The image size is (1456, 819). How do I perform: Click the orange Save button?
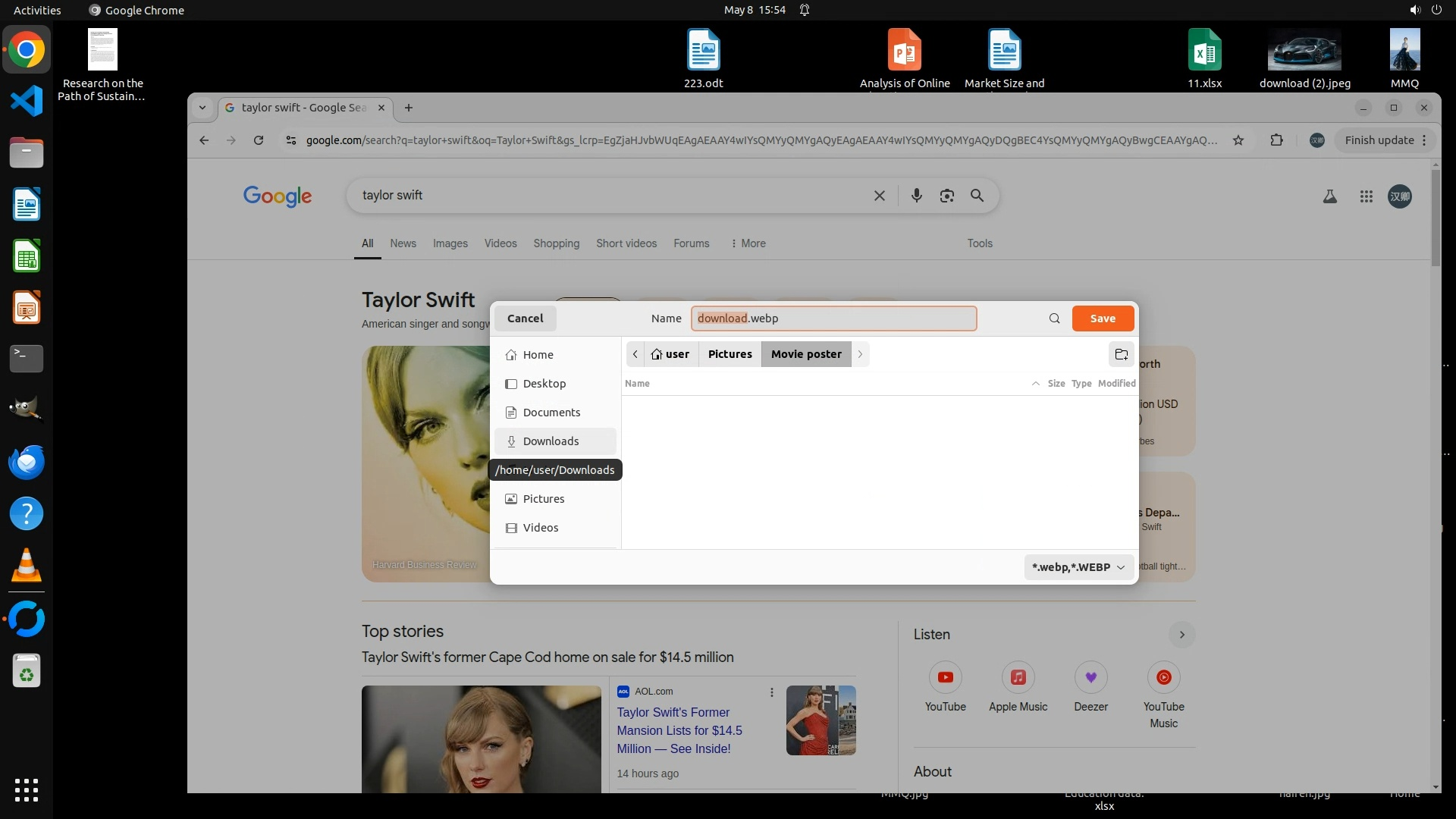(x=1103, y=318)
